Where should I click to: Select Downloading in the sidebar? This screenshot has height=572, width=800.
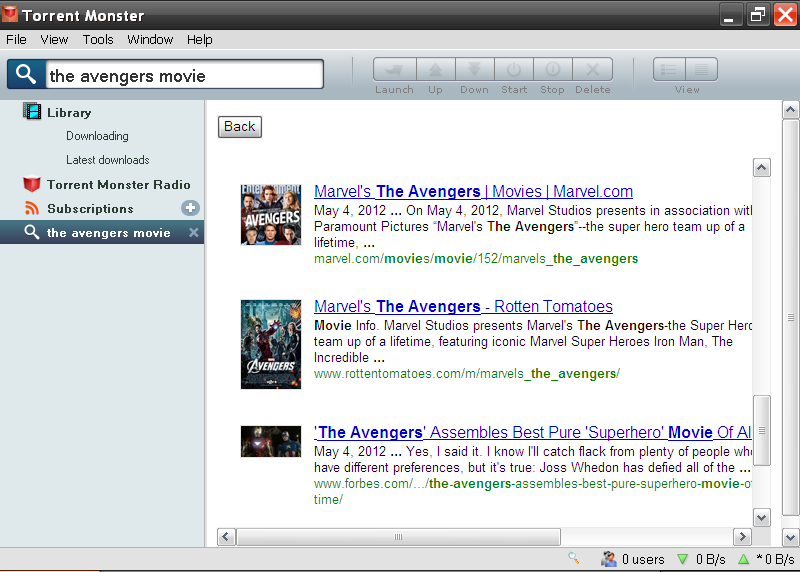[x=97, y=136]
